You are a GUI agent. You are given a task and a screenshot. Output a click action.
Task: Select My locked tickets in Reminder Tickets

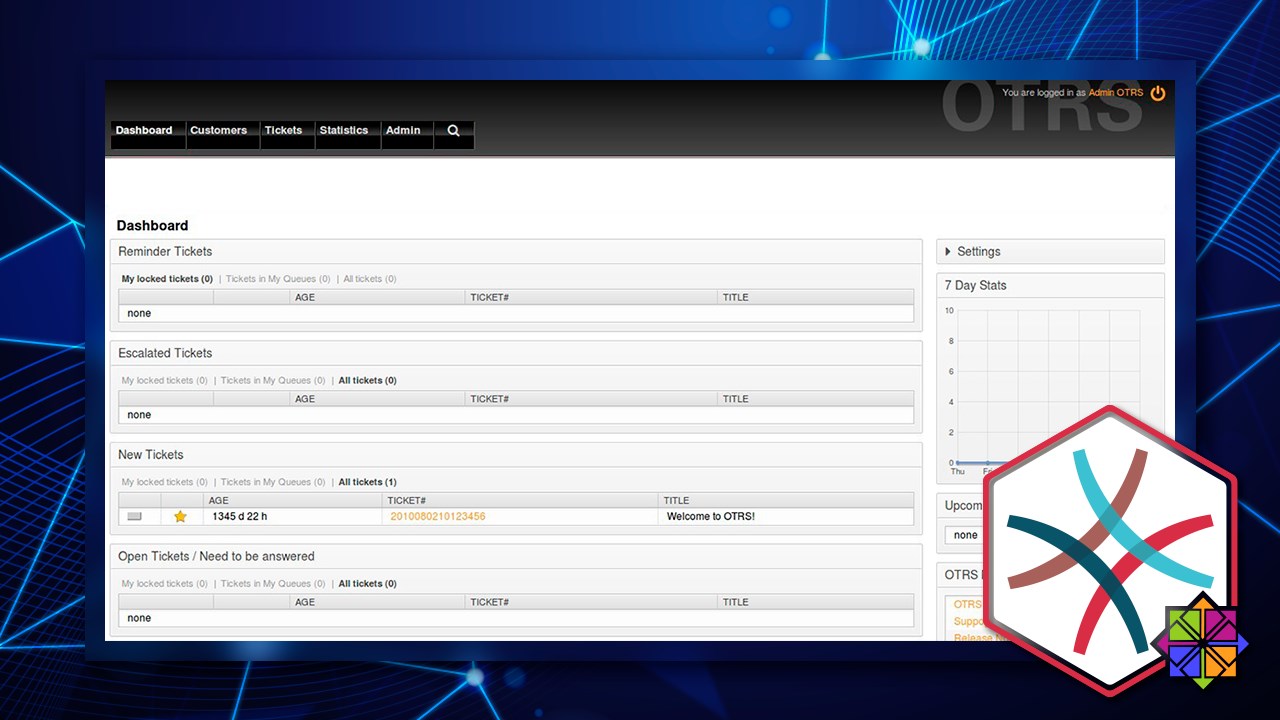tap(167, 279)
